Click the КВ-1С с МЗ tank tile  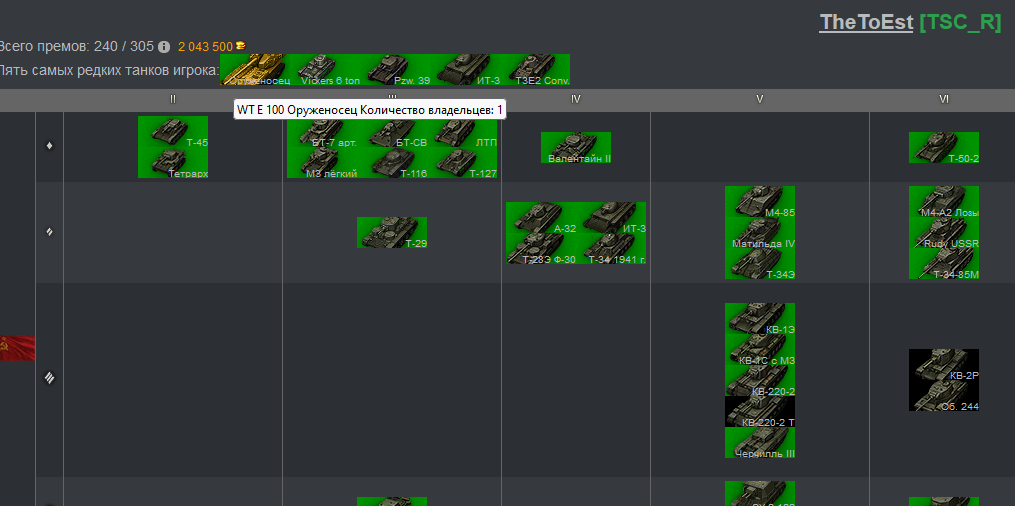(x=760, y=349)
